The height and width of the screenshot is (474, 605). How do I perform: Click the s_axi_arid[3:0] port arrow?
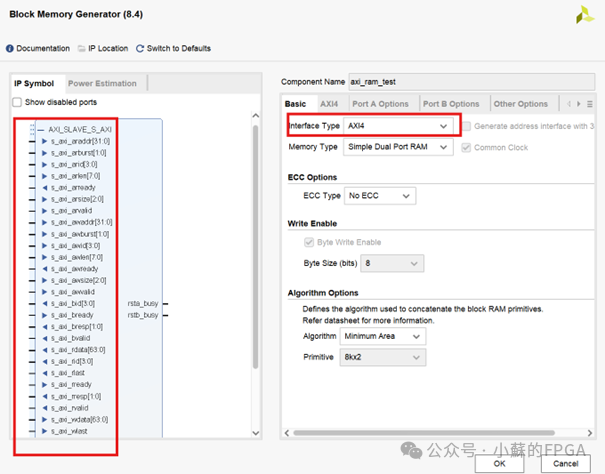44,164
